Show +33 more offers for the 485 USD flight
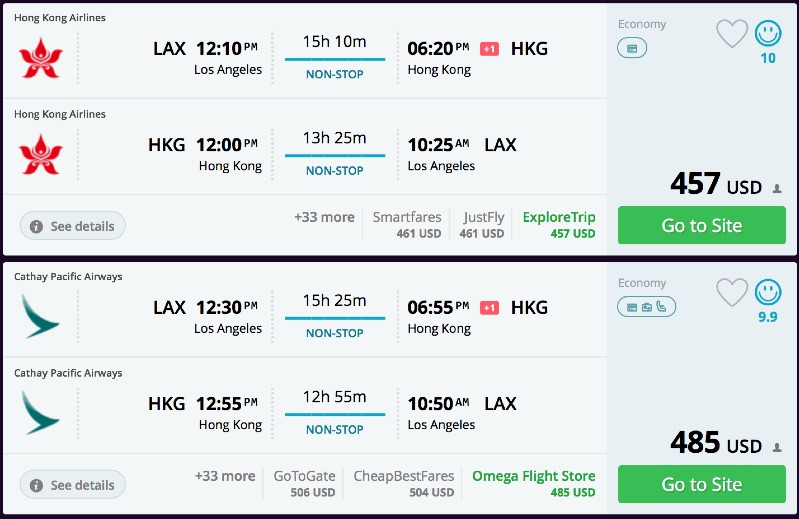The image size is (799, 519). coord(225,476)
